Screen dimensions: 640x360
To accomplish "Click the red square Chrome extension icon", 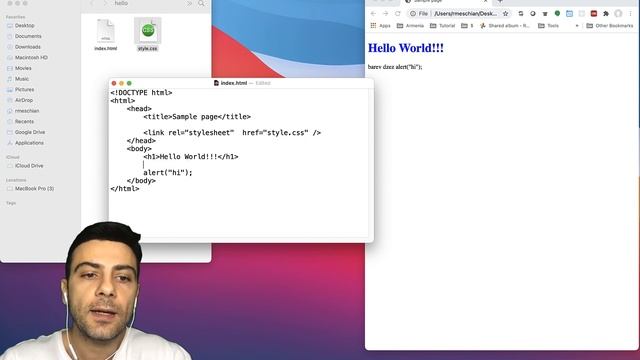I will click(x=594, y=13).
